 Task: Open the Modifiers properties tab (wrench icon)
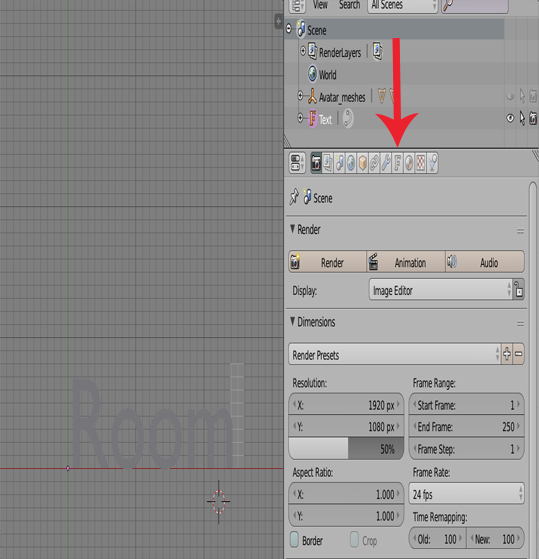pos(386,163)
